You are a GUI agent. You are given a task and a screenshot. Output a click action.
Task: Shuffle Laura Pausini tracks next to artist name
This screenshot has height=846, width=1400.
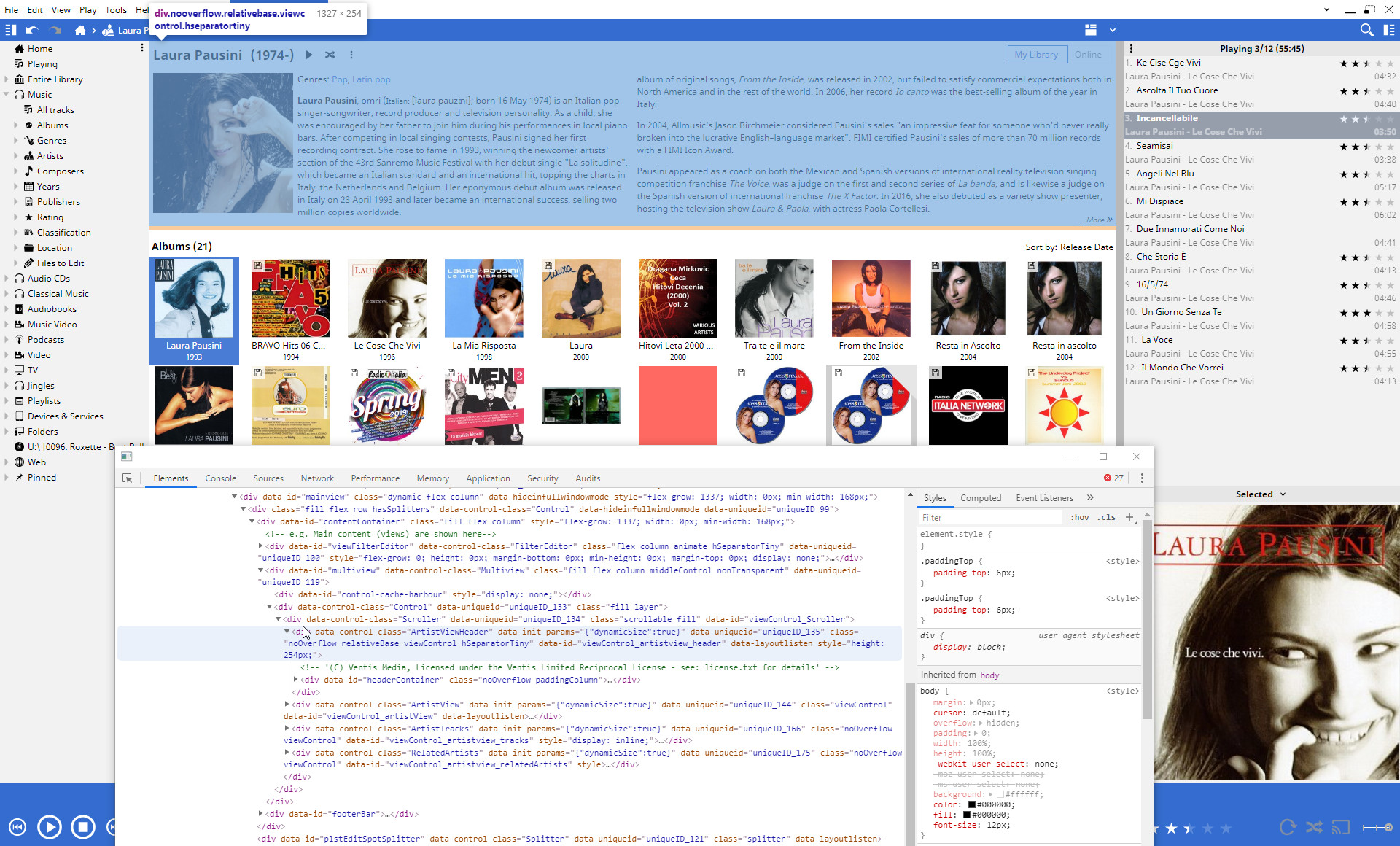(330, 55)
